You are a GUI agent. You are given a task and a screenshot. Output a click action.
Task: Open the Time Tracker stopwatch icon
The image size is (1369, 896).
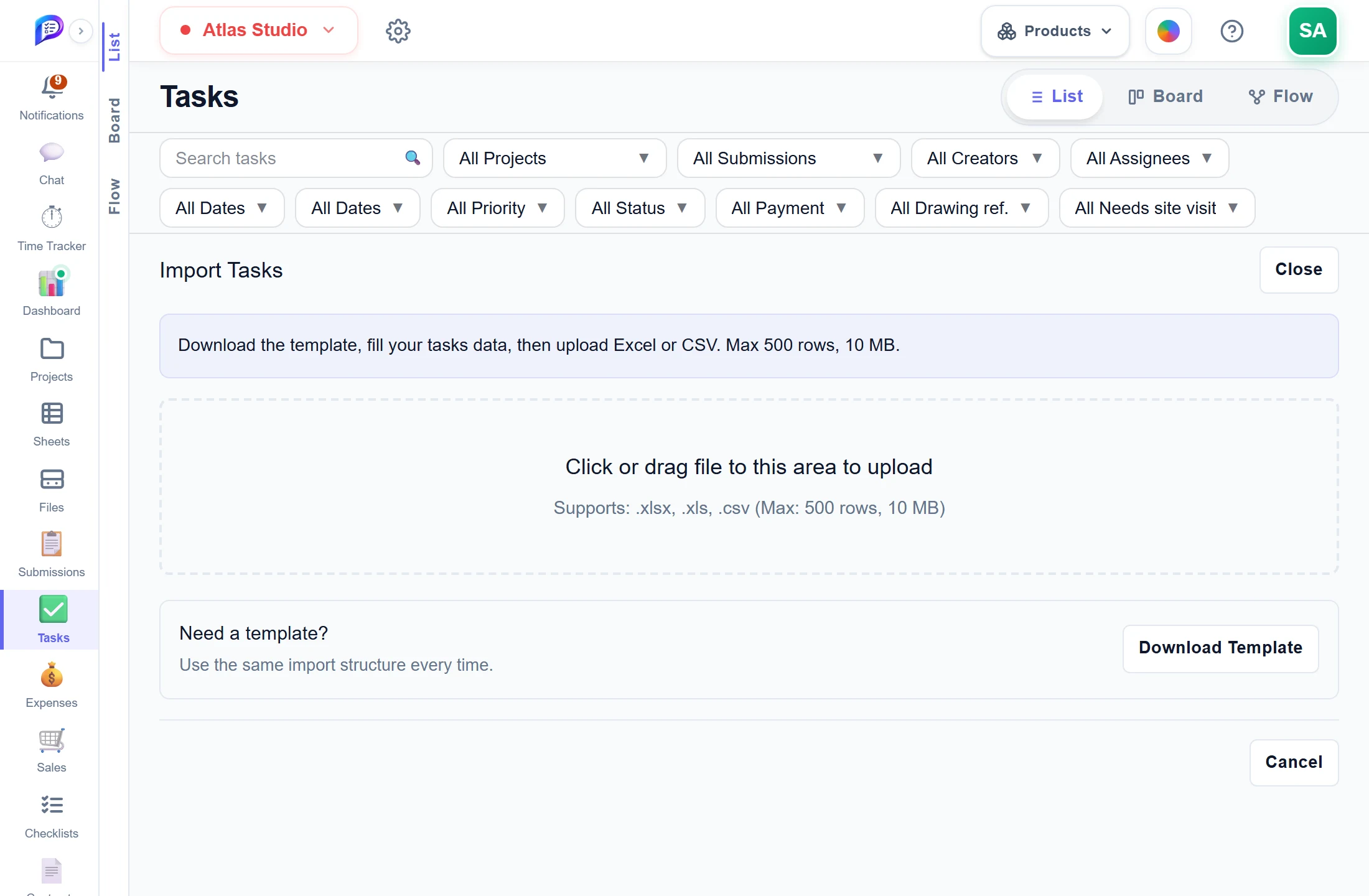(x=52, y=217)
